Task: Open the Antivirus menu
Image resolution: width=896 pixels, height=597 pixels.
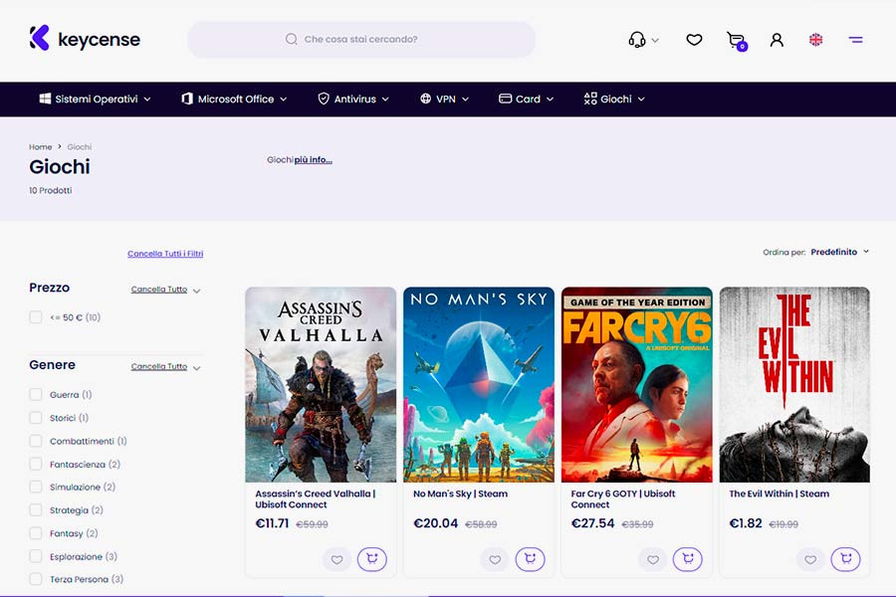Action: (x=353, y=99)
